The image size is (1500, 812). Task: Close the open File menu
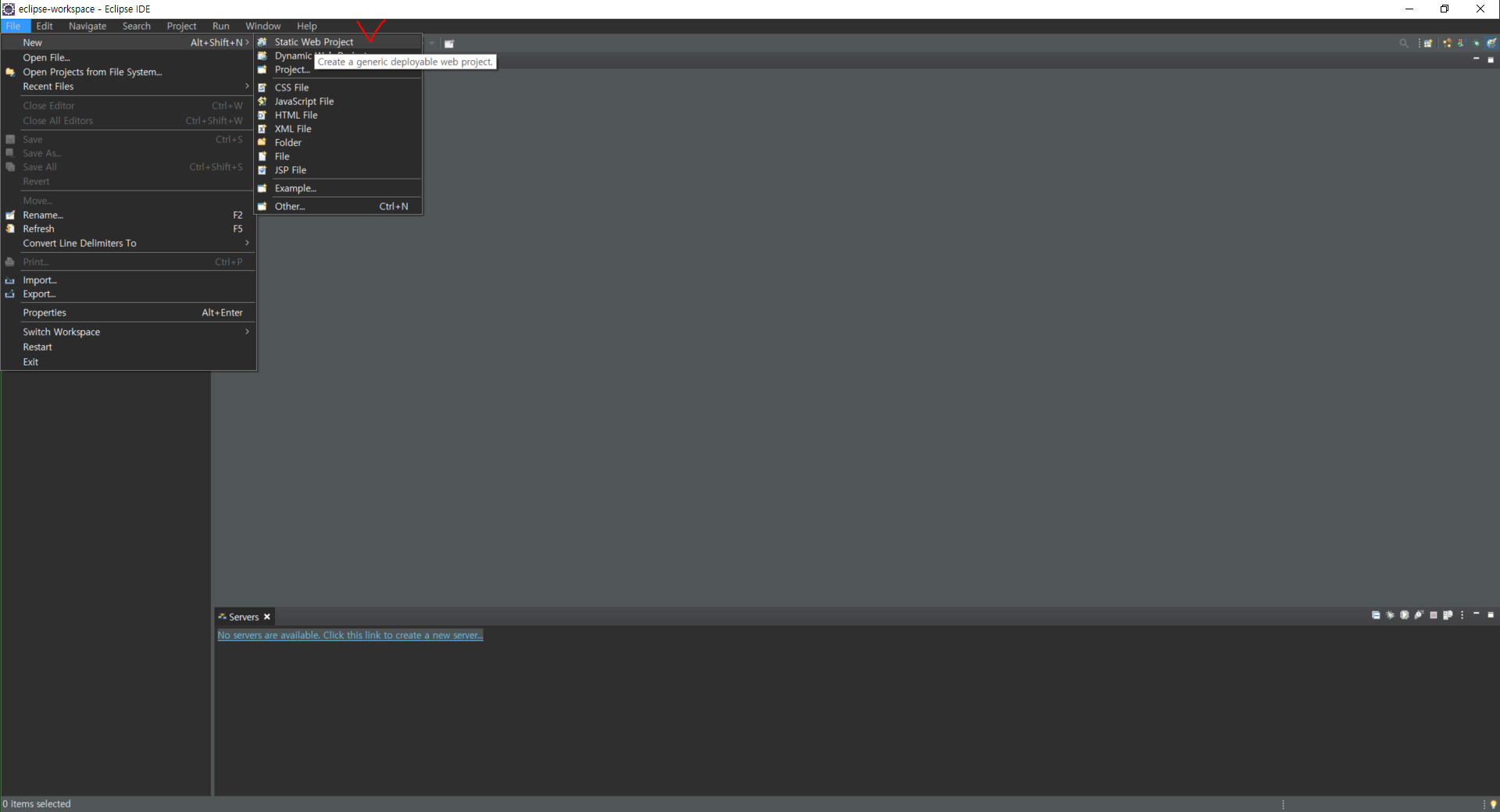click(x=13, y=26)
